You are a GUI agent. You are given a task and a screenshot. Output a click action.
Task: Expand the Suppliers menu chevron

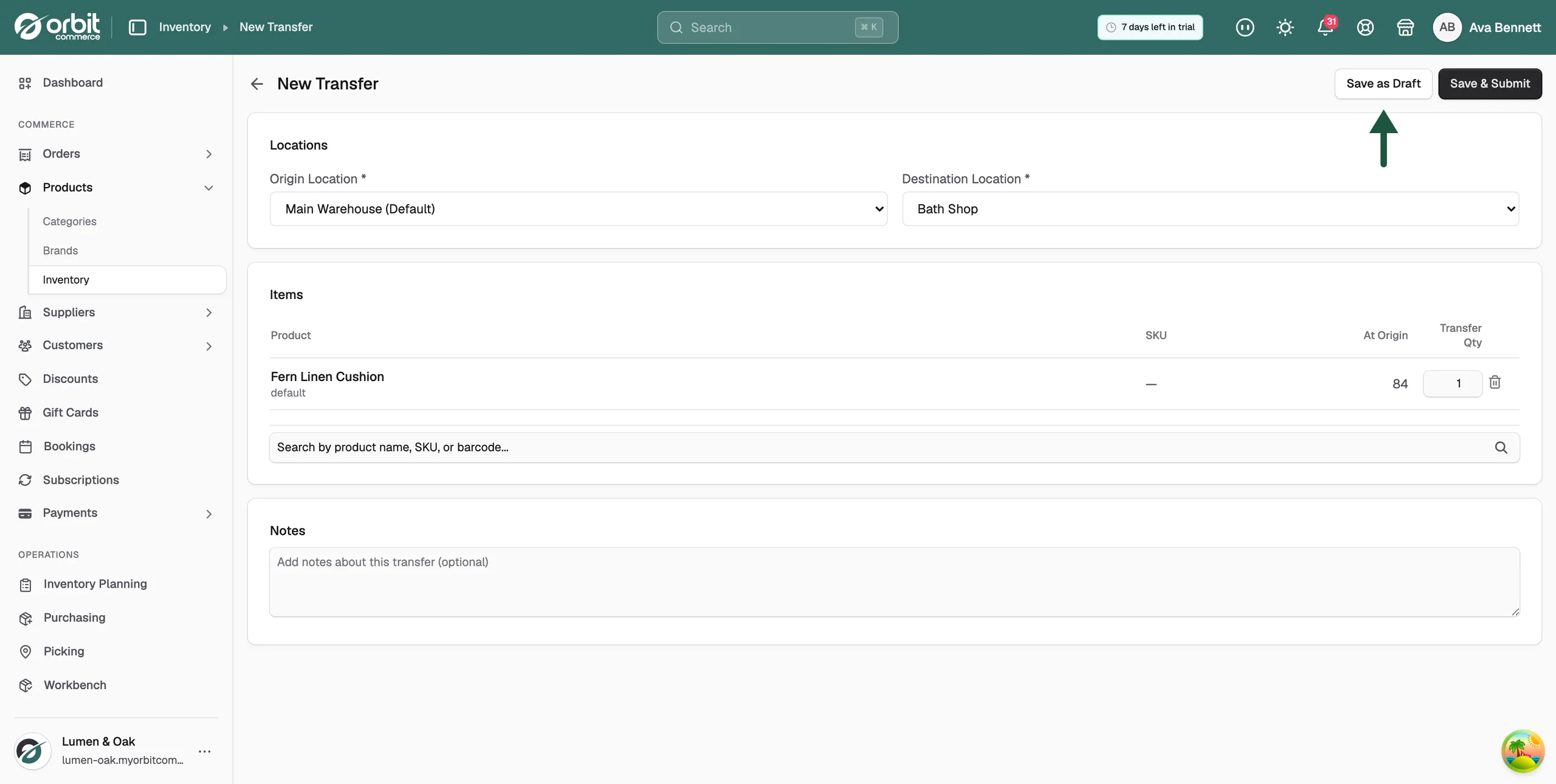pos(208,312)
